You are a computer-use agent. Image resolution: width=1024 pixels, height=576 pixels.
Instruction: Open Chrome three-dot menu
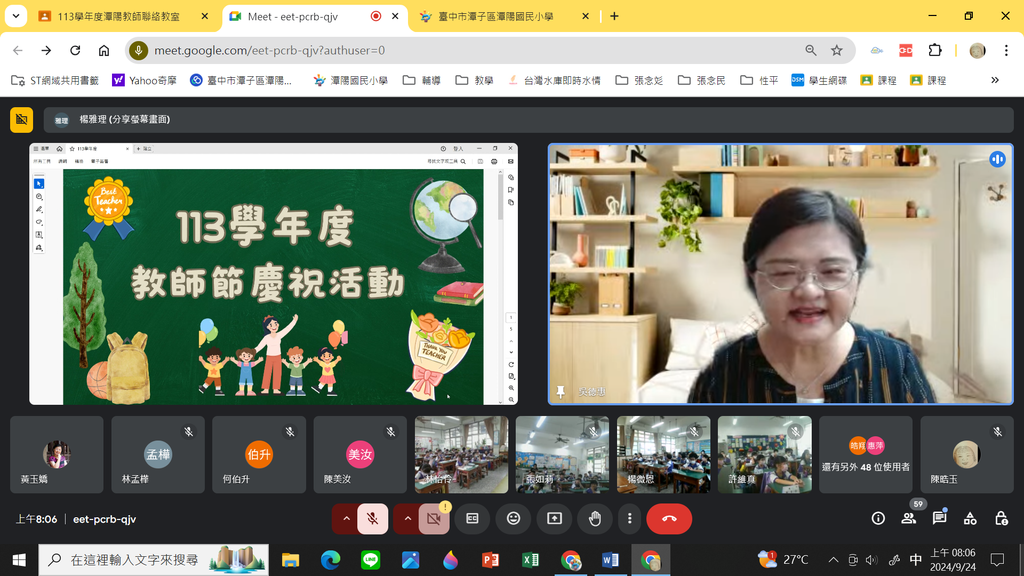(x=1006, y=50)
